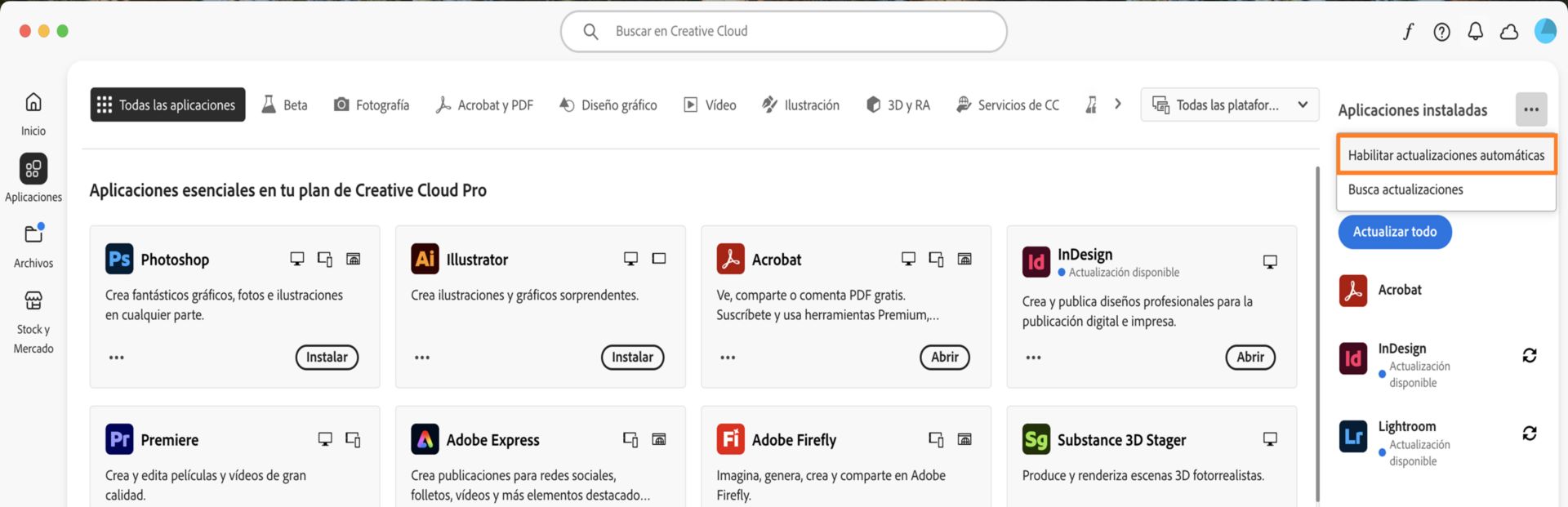The width and height of the screenshot is (1568, 507).
Task: Click the Lightroom Lr icon in installed apps
Action: [1353, 436]
